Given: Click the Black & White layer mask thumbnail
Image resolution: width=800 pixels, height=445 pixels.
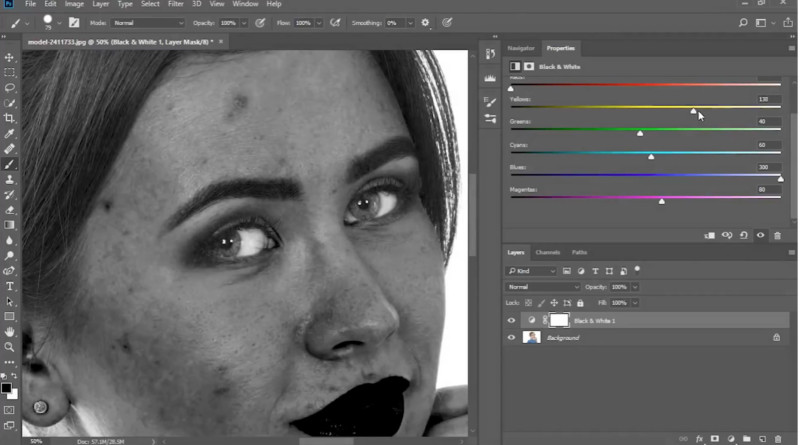Looking at the screenshot, I should (x=559, y=320).
